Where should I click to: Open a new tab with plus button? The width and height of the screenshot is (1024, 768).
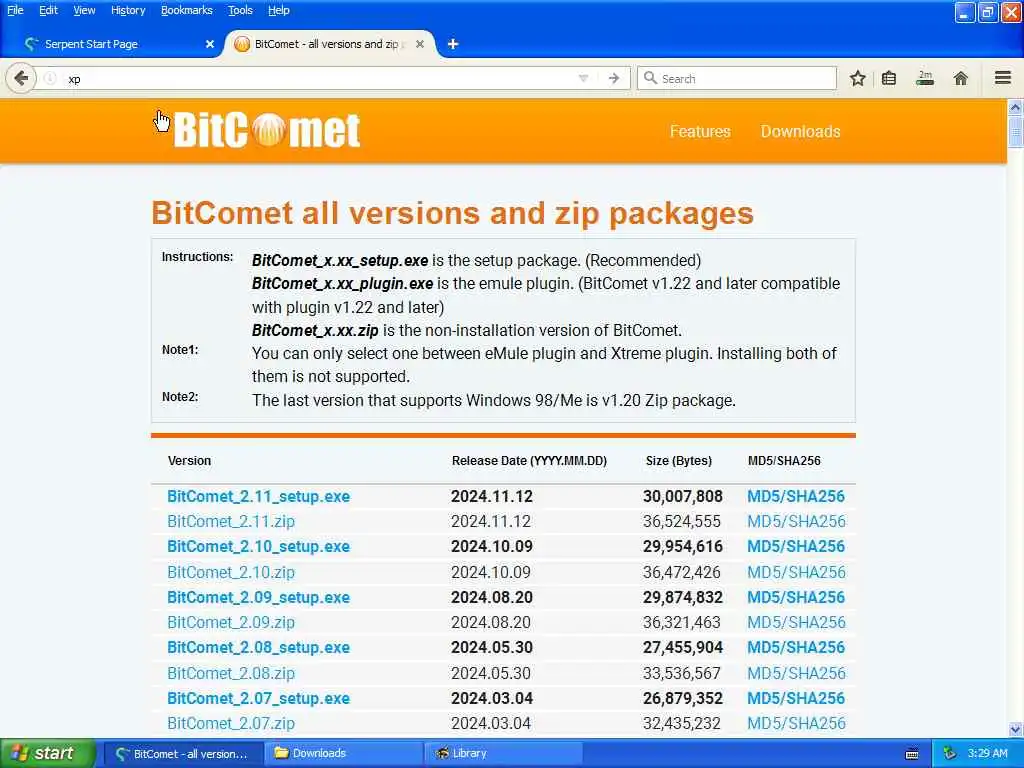tap(453, 44)
